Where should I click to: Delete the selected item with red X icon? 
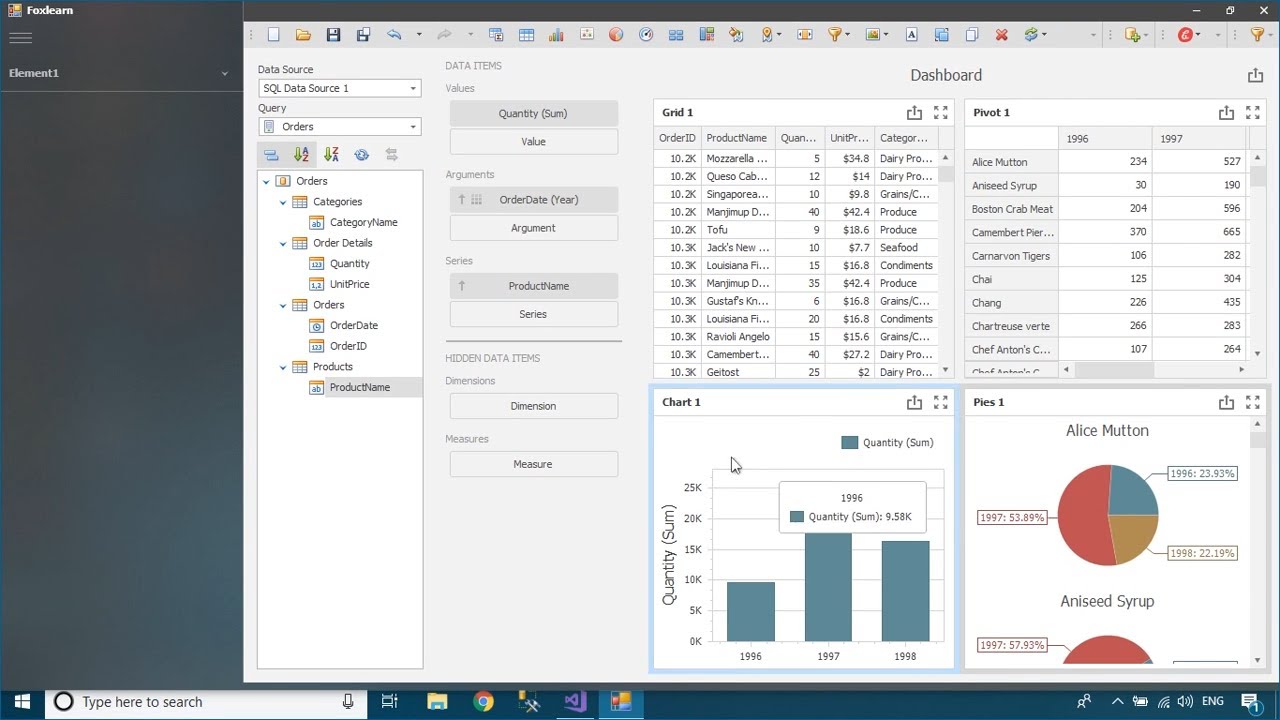coord(1001,35)
